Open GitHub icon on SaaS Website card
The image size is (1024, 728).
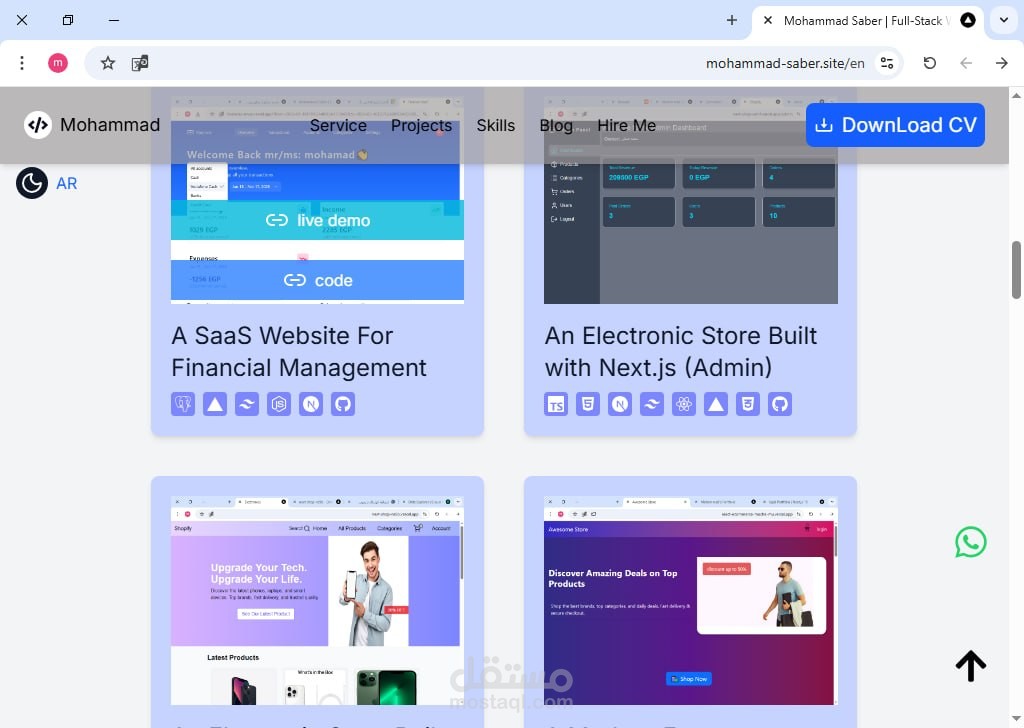(343, 404)
